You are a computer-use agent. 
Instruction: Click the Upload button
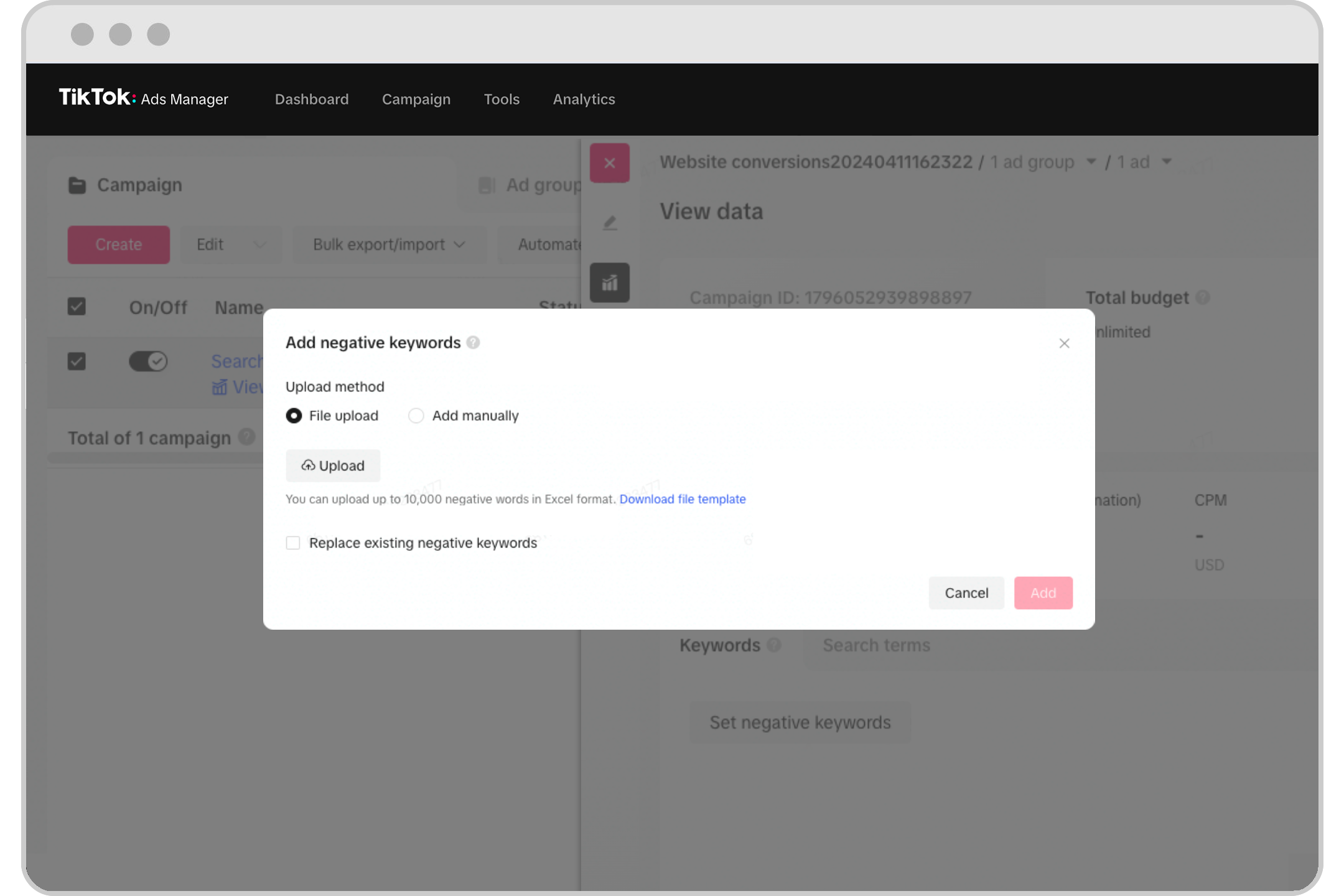(x=333, y=465)
